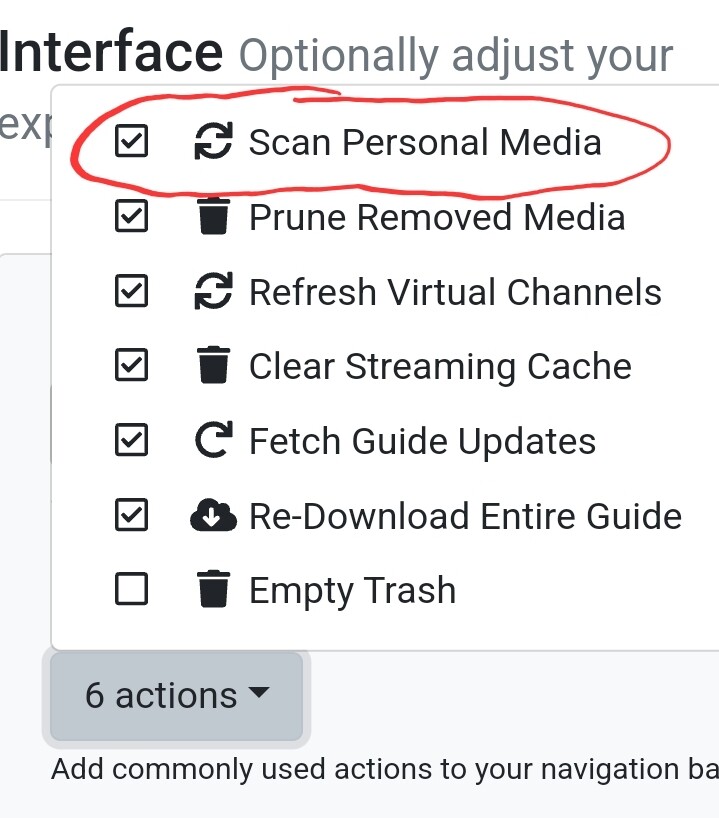Enable the Empty Trash checkbox
The width and height of the screenshot is (719, 818).
tap(132, 591)
